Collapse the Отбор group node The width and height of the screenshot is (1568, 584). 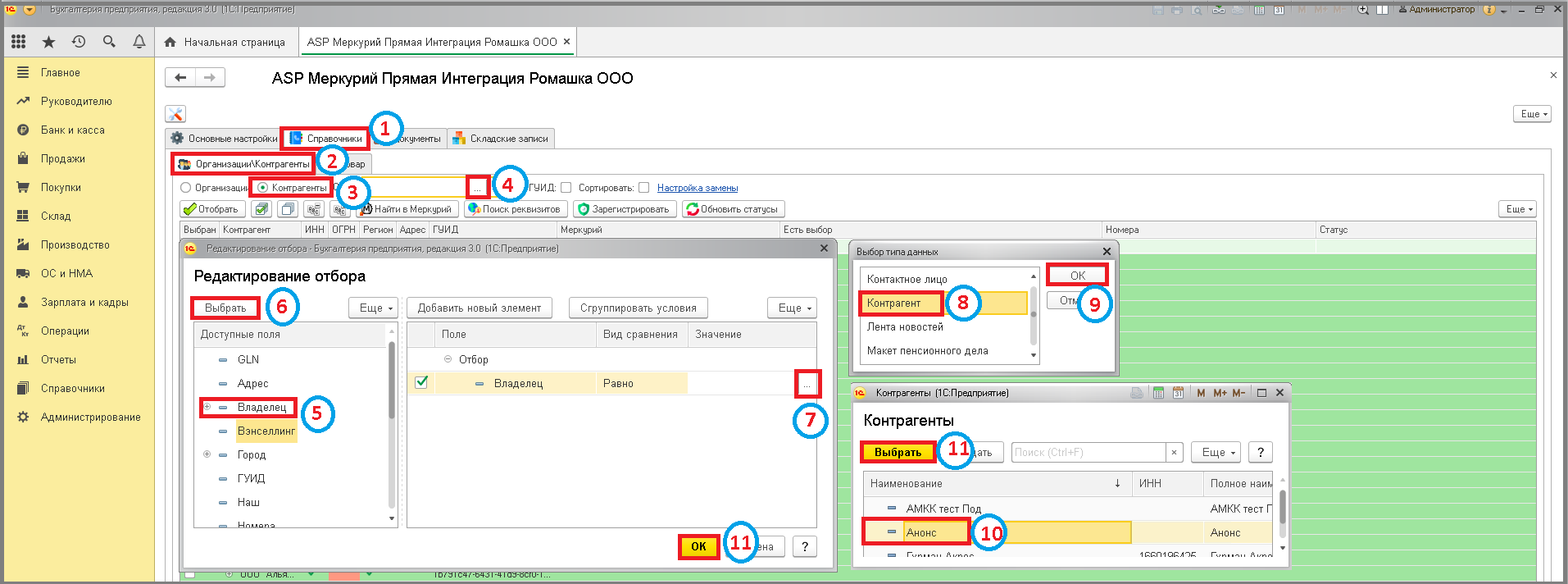[x=448, y=359]
